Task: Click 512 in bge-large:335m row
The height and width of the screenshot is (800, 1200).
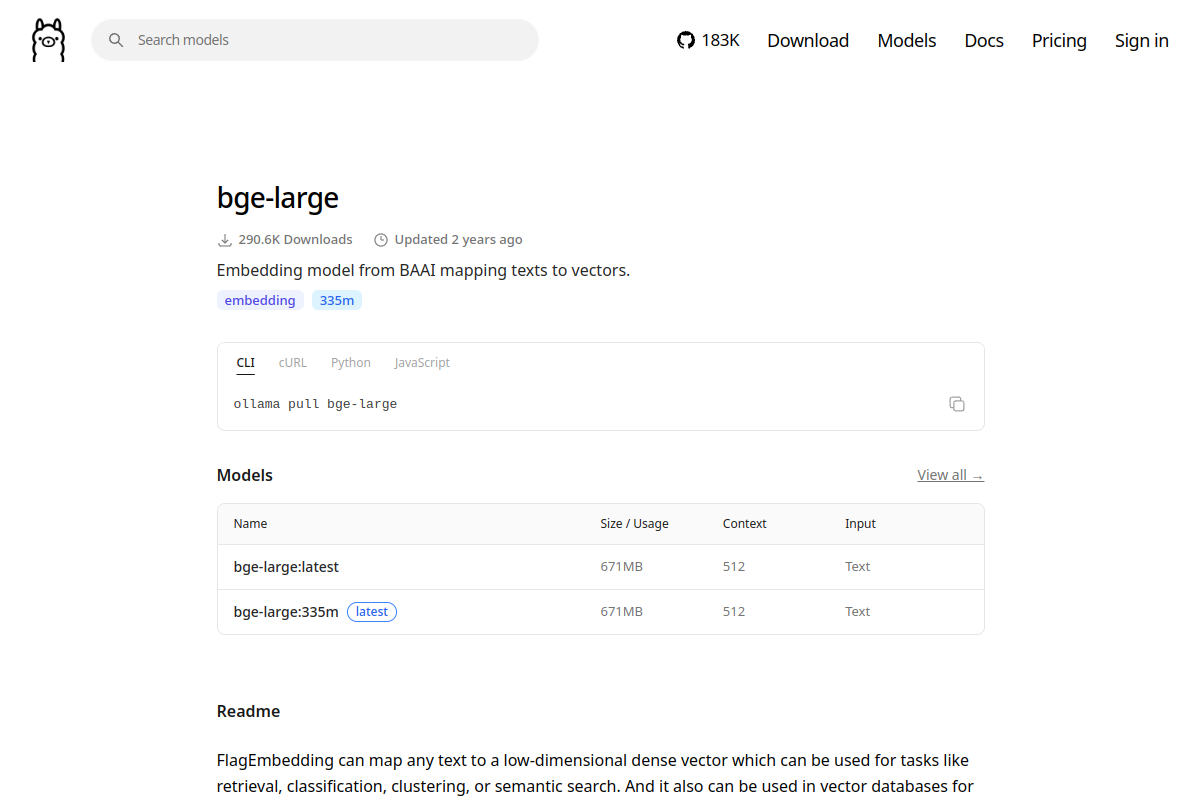Action: tap(734, 612)
